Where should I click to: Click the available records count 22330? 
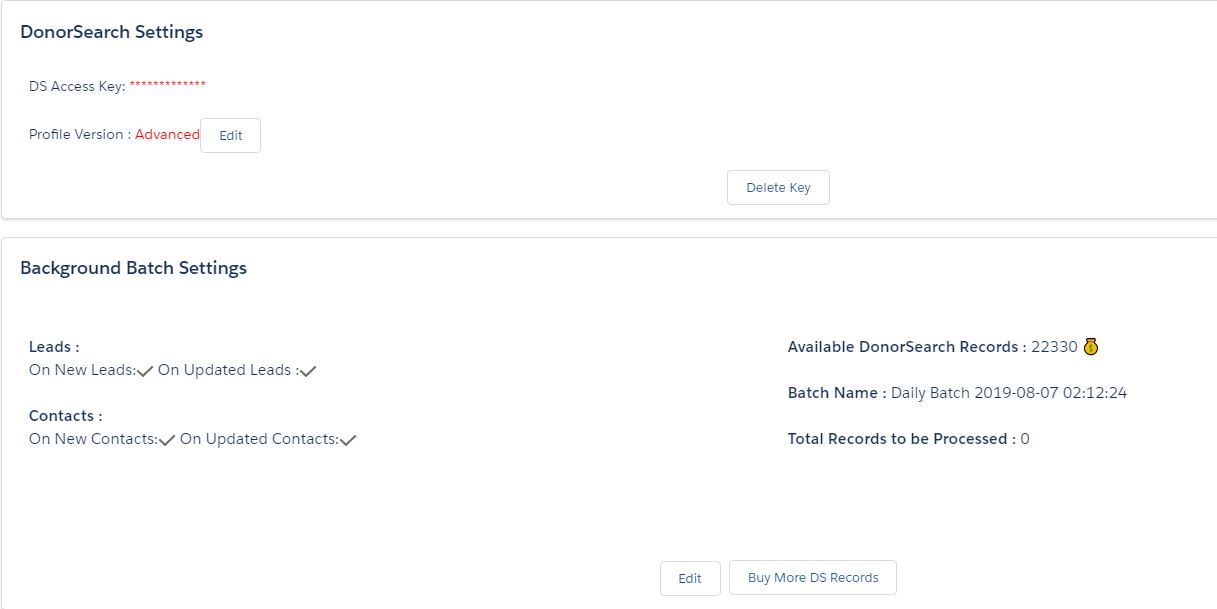point(1054,347)
